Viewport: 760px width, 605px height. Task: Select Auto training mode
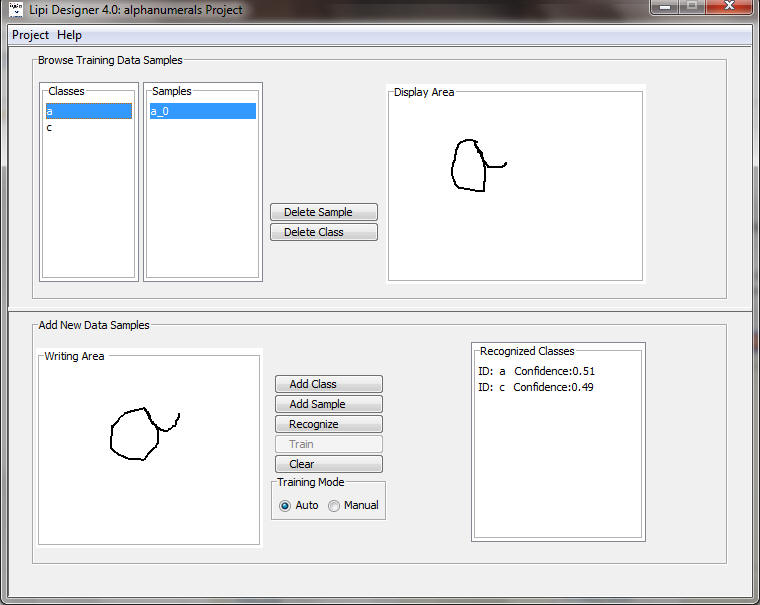point(286,506)
